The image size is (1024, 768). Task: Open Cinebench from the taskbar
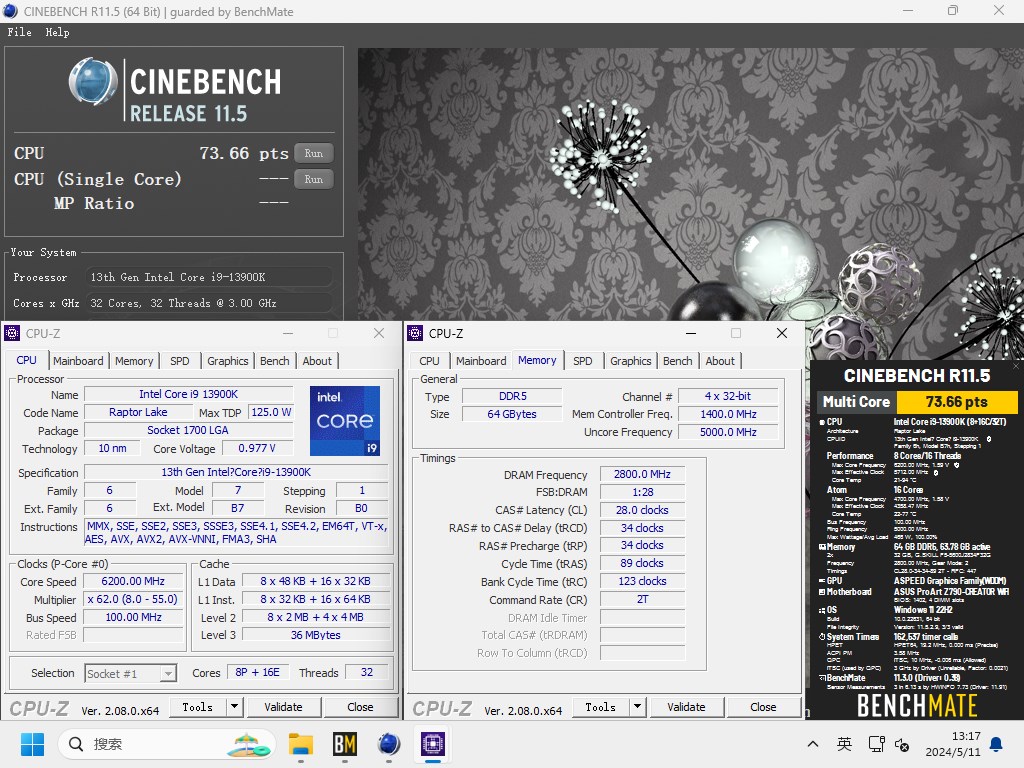389,744
